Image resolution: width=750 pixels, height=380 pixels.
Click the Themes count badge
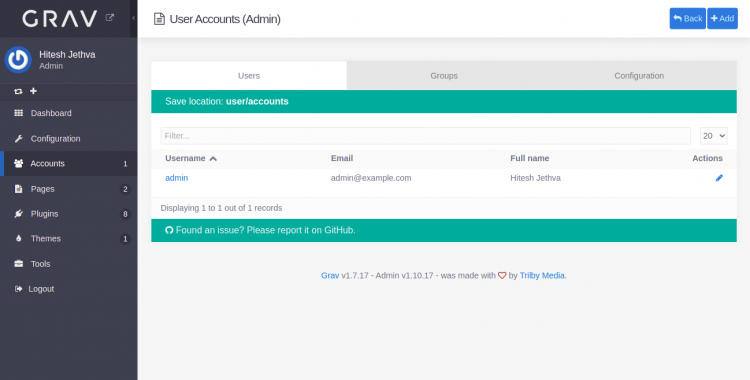pyautogui.click(x=125, y=239)
